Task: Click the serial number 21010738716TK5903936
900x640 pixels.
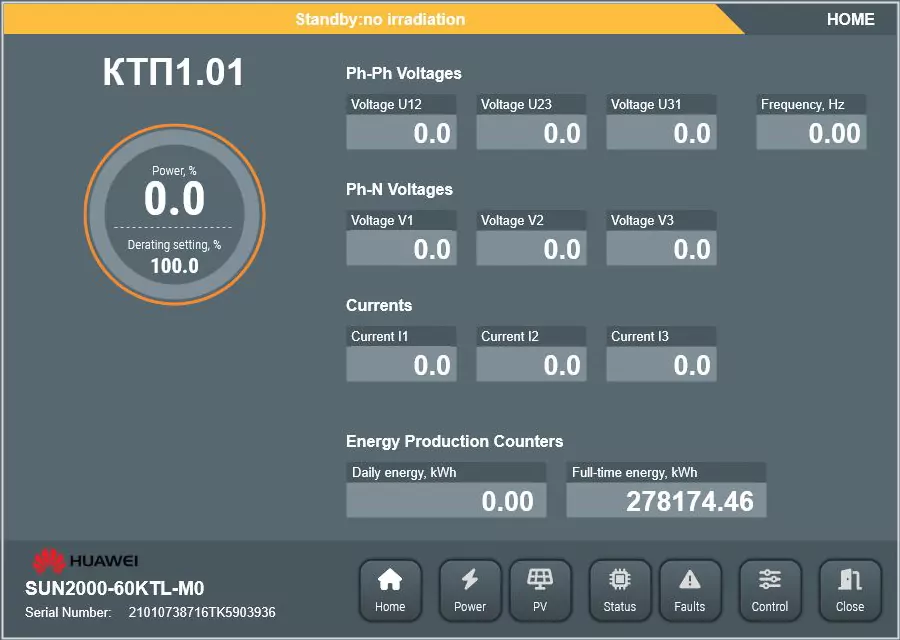Action: [202, 612]
